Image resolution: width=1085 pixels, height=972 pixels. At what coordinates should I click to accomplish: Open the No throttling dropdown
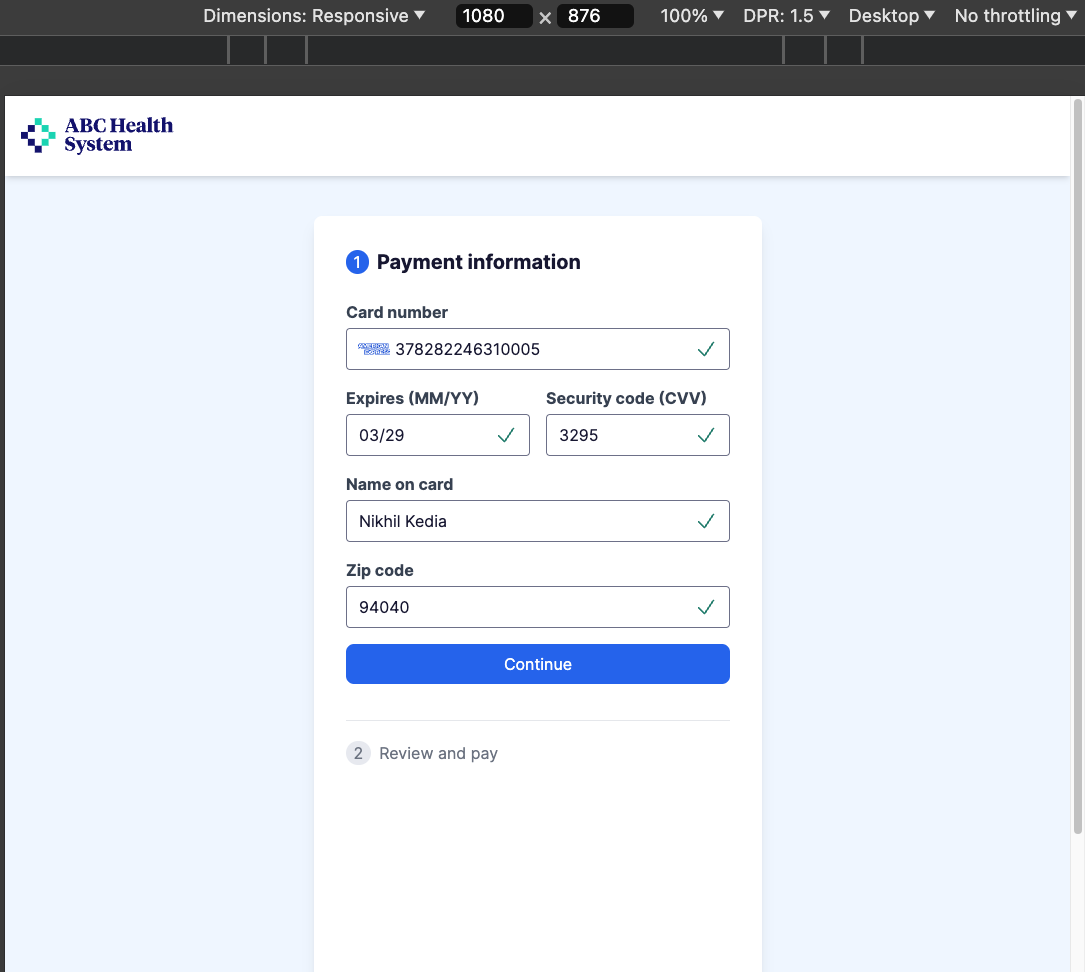pos(1015,16)
